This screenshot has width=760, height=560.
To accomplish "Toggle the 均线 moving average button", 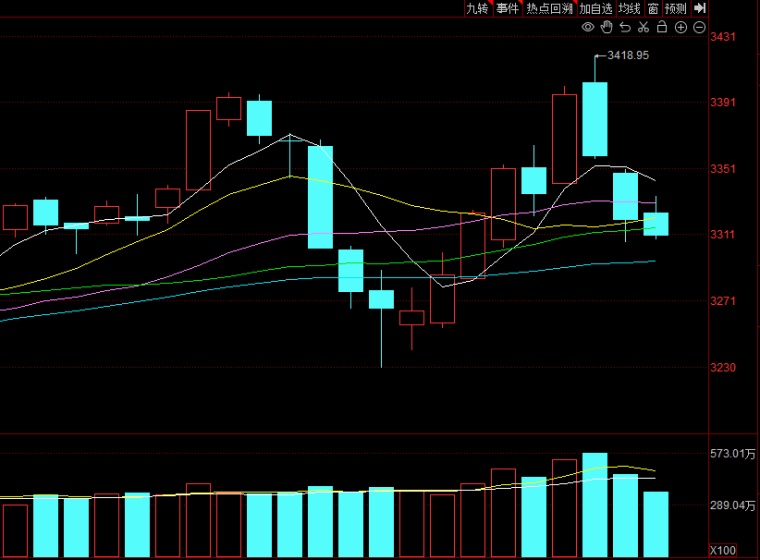I will pos(629,8).
